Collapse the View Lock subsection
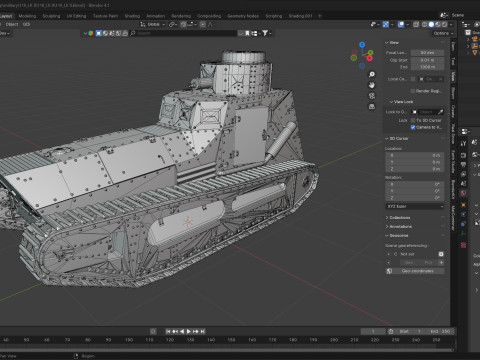The height and width of the screenshot is (360, 480). click(401, 102)
